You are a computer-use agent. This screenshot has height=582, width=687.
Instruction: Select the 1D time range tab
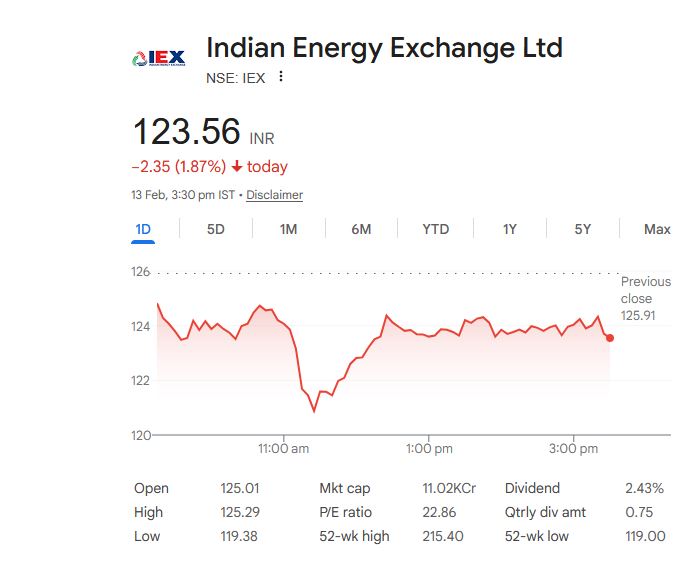click(x=143, y=229)
